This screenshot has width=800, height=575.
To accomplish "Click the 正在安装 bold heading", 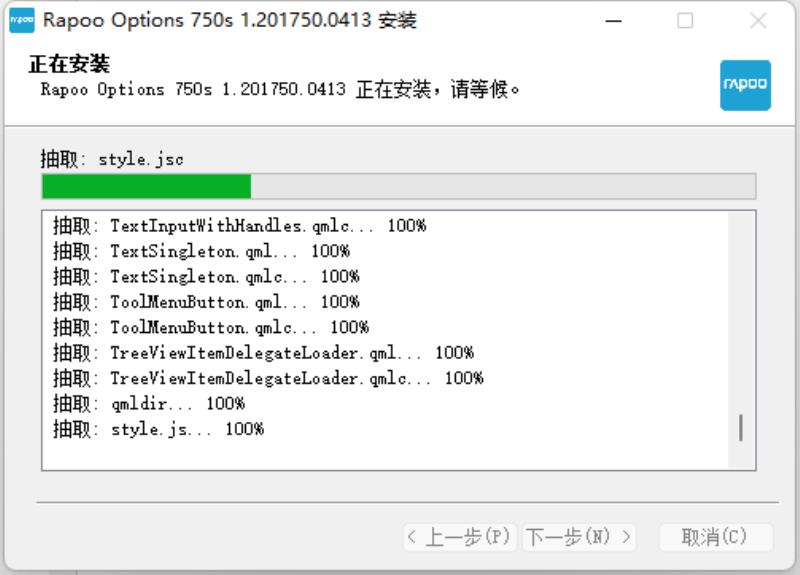I will (69, 64).
